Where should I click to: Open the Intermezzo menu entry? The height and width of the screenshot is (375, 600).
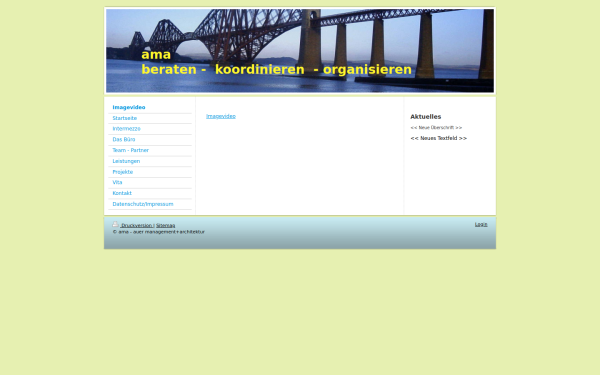150,129
